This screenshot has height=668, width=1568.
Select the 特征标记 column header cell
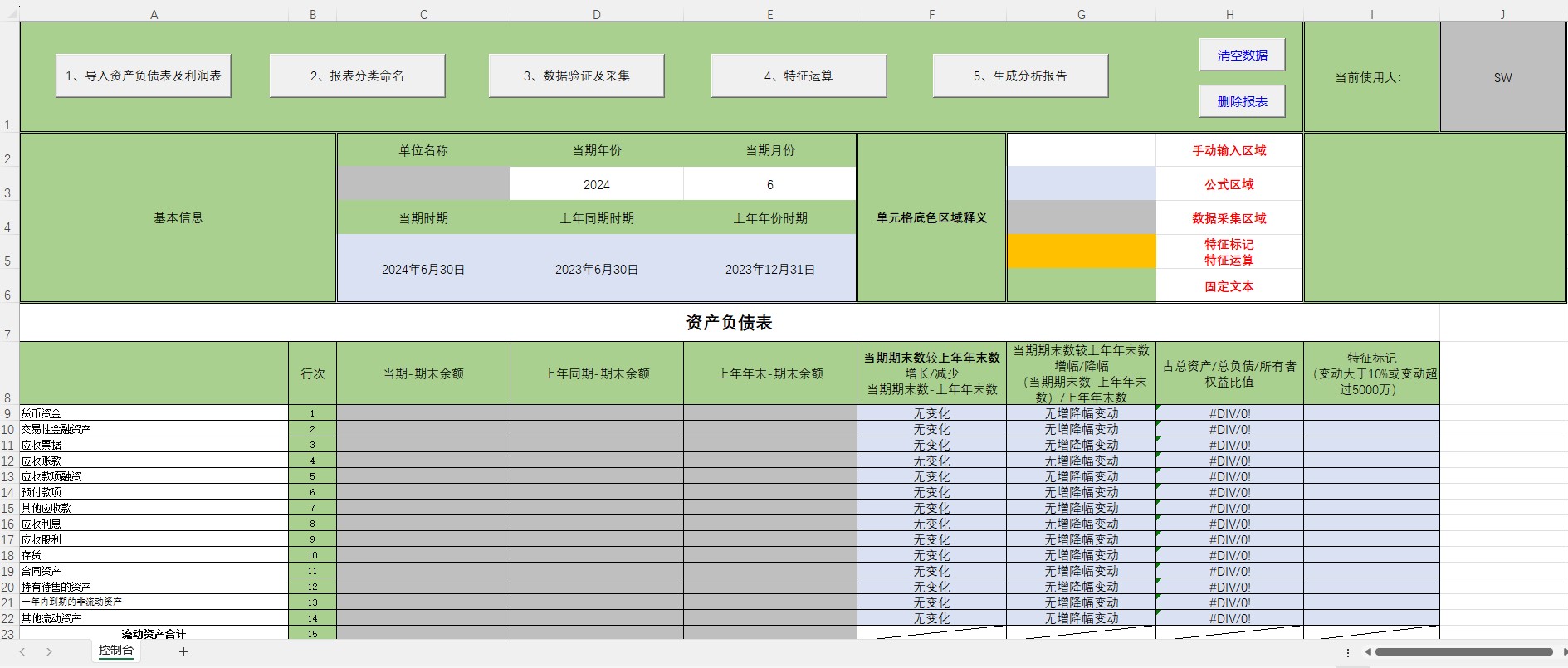(1371, 373)
